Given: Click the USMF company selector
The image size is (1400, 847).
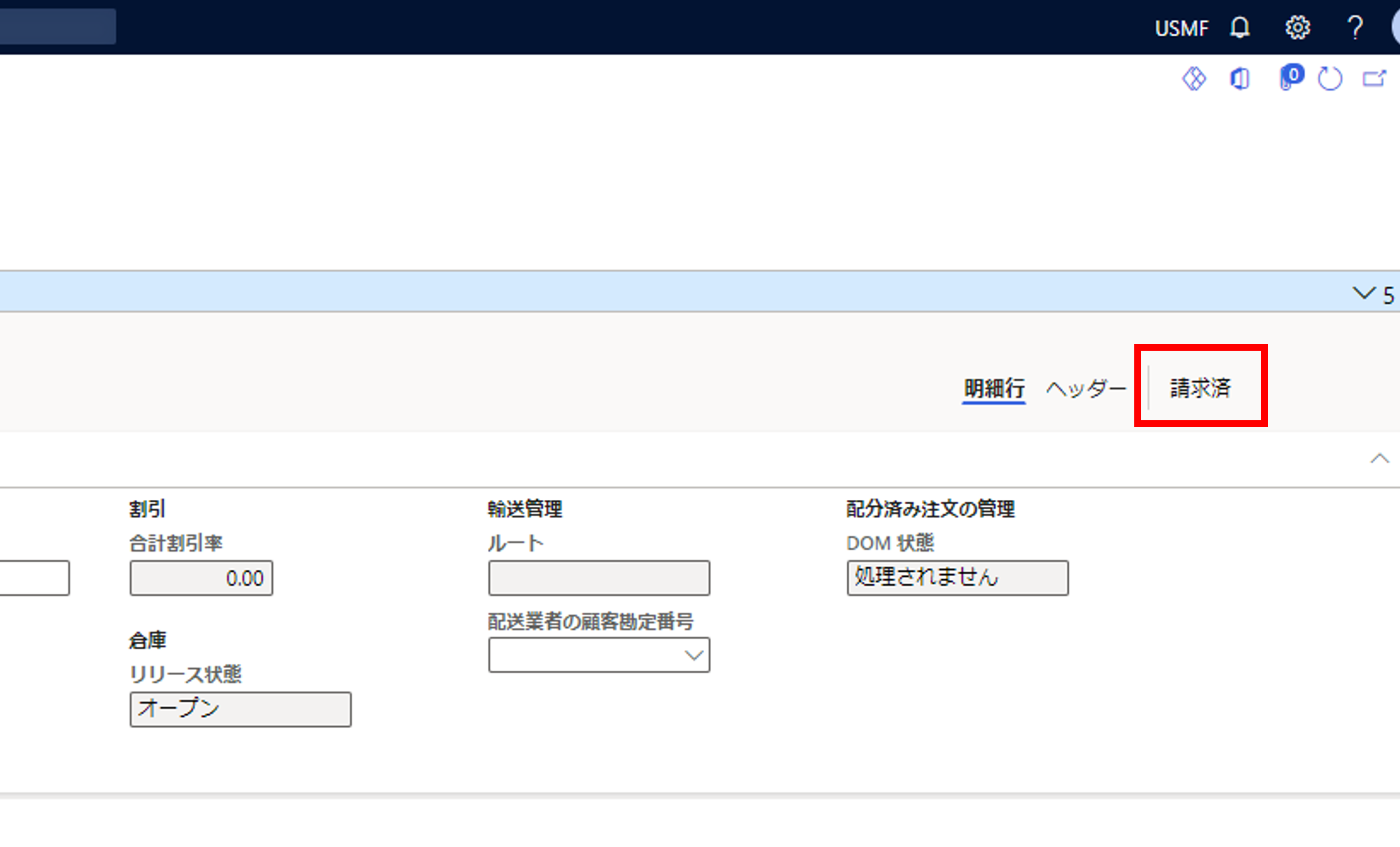Looking at the screenshot, I should tap(1182, 28).
